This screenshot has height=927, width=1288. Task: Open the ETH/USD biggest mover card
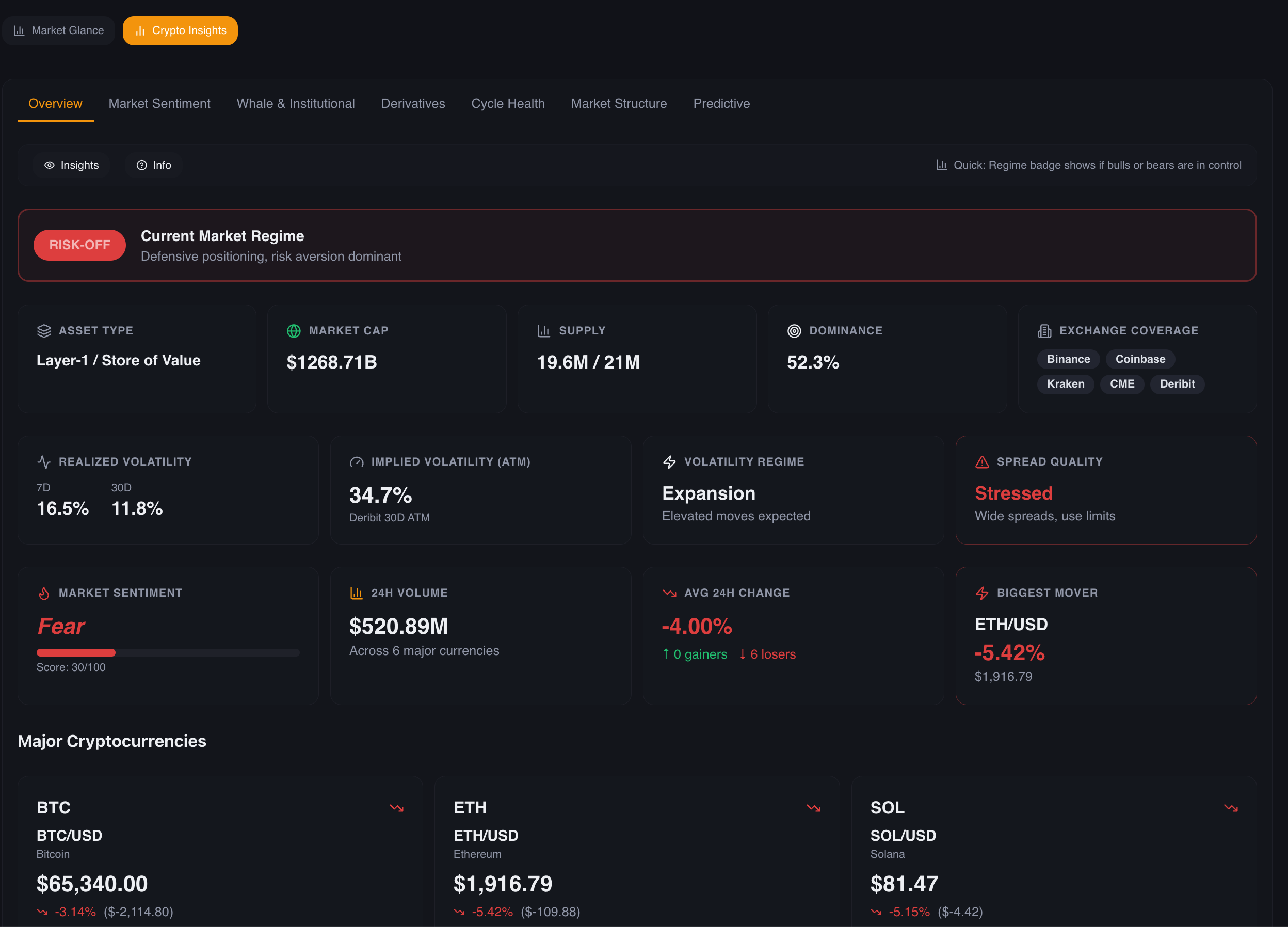click(x=1106, y=636)
